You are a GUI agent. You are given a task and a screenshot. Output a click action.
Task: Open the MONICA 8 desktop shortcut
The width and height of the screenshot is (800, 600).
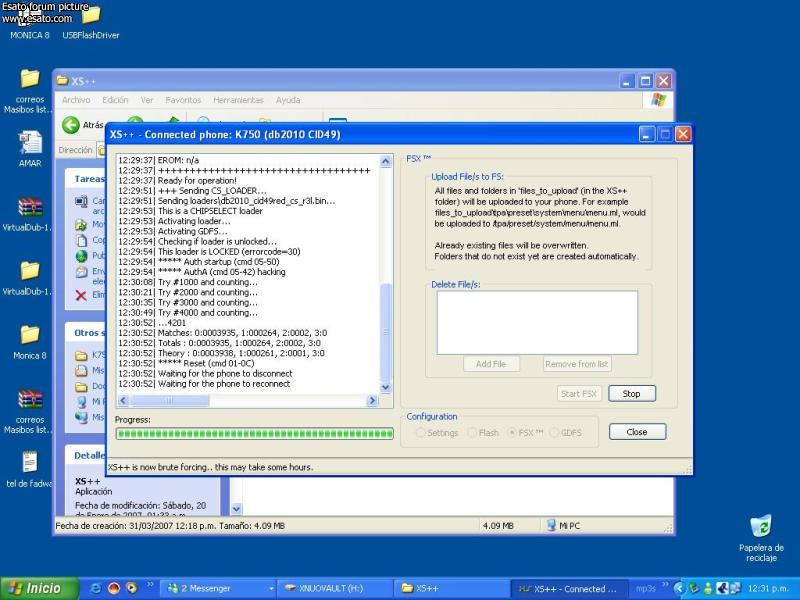pyautogui.click(x=29, y=15)
